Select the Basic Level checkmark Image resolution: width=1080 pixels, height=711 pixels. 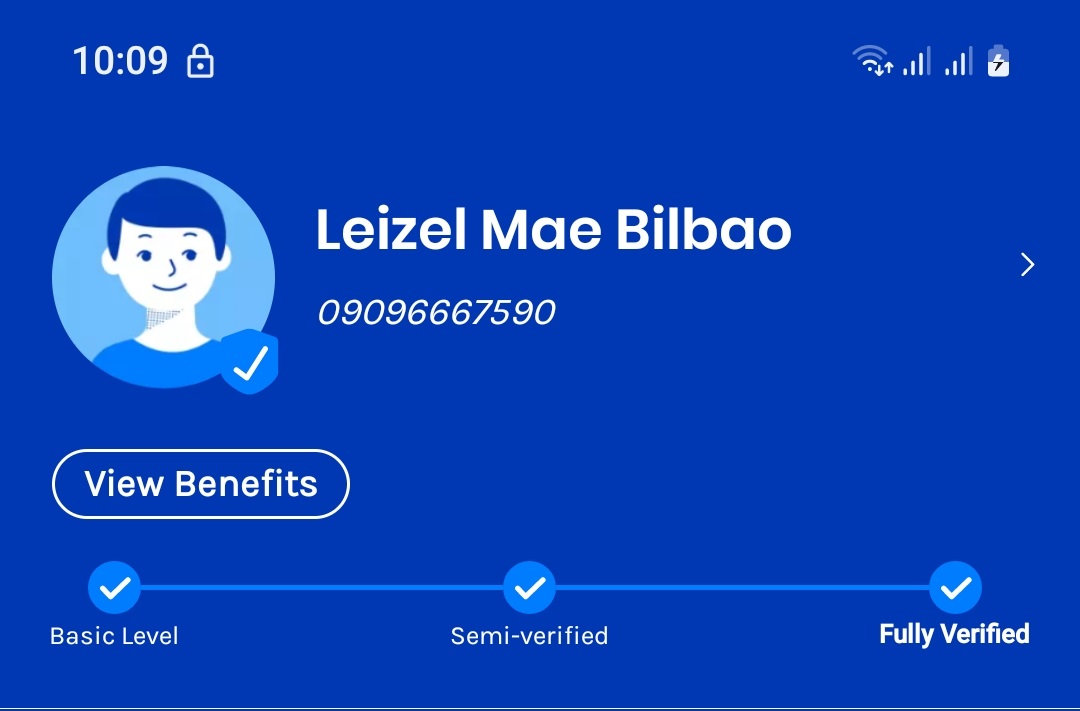[114, 588]
